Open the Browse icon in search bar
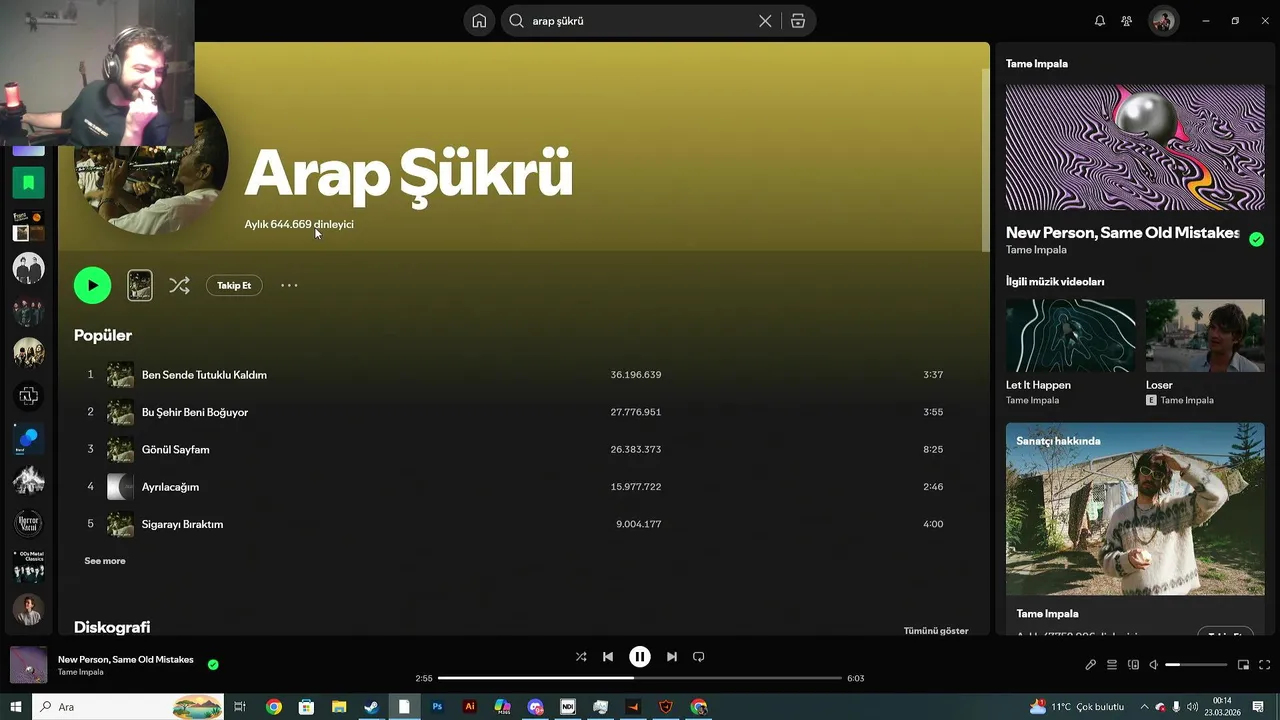The width and height of the screenshot is (1280, 720). click(798, 21)
